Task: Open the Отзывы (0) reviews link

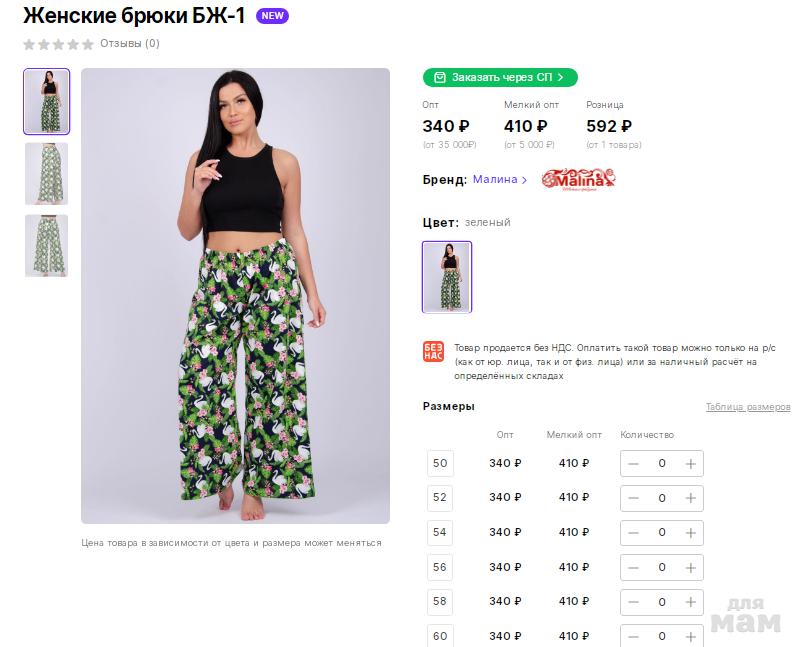Action: (x=130, y=44)
